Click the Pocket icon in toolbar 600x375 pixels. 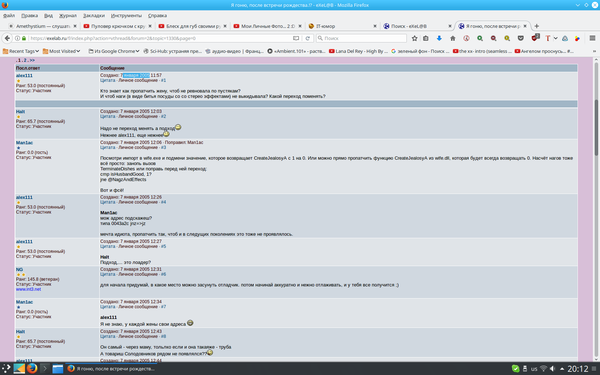[520, 38]
